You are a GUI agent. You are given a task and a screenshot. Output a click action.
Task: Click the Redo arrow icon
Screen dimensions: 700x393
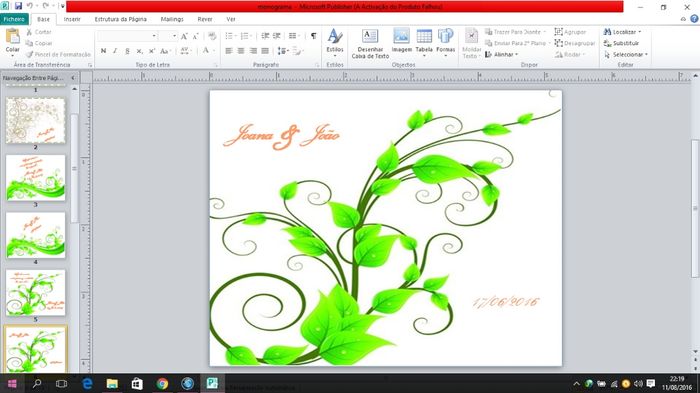(x=46, y=6)
